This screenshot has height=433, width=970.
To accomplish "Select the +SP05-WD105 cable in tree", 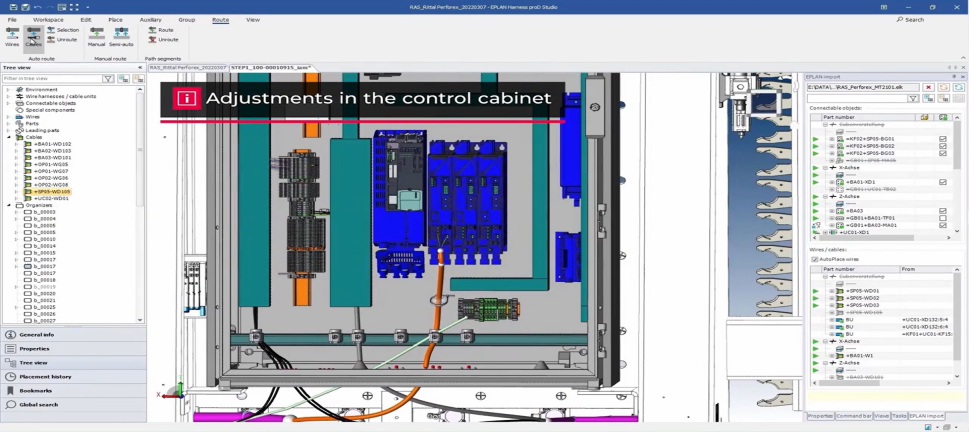I will (x=52, y=192).
